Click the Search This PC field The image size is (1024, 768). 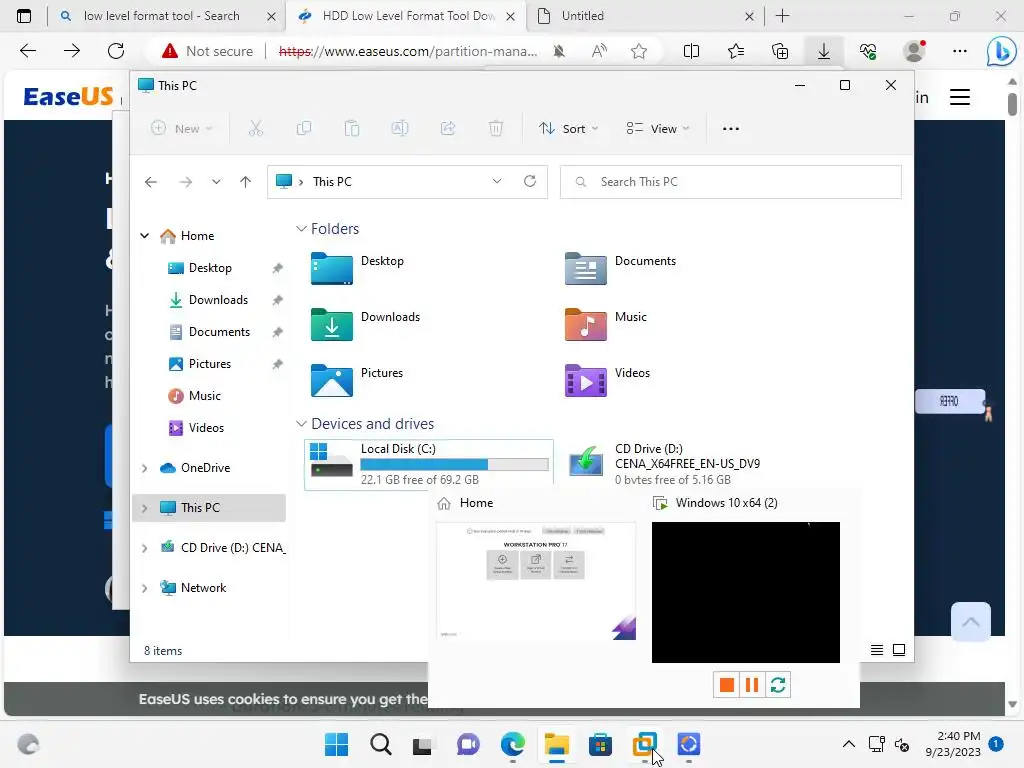pyautogui.click(x=730, y=182)
